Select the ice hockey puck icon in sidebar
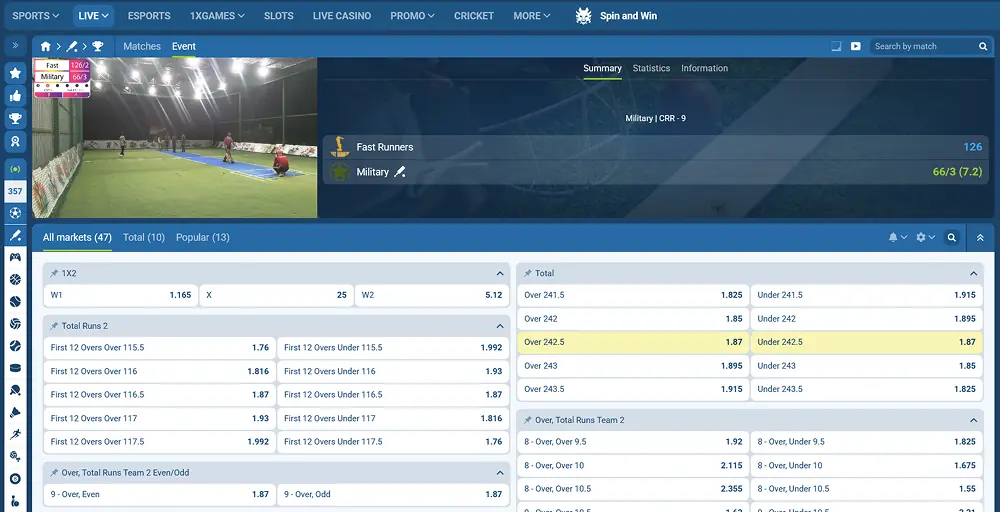This screenshot has height=512, width=1000. pyautogui.click(x=15, y=368)
